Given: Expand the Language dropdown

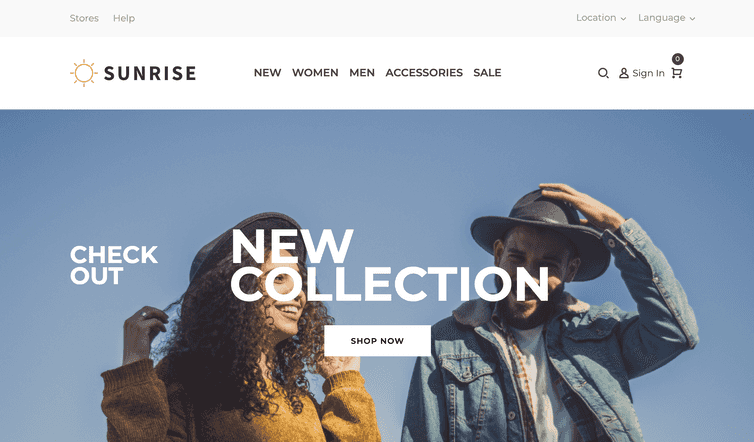Looking at the screenshot, I should 666,18.
